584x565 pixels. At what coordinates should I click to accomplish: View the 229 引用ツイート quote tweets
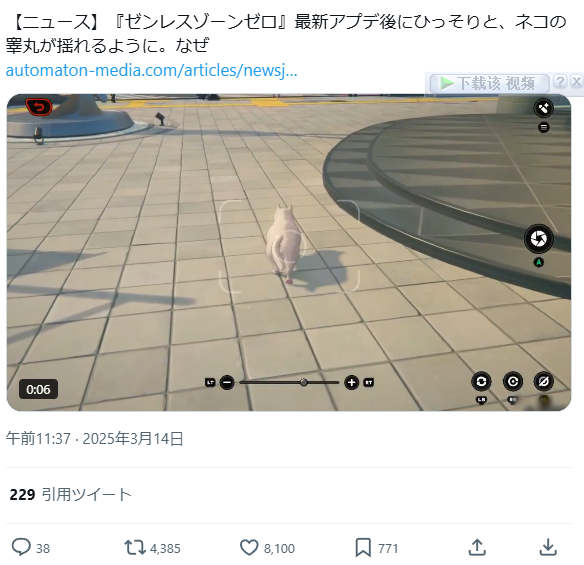pyautogui.click(x=71, y=495)
